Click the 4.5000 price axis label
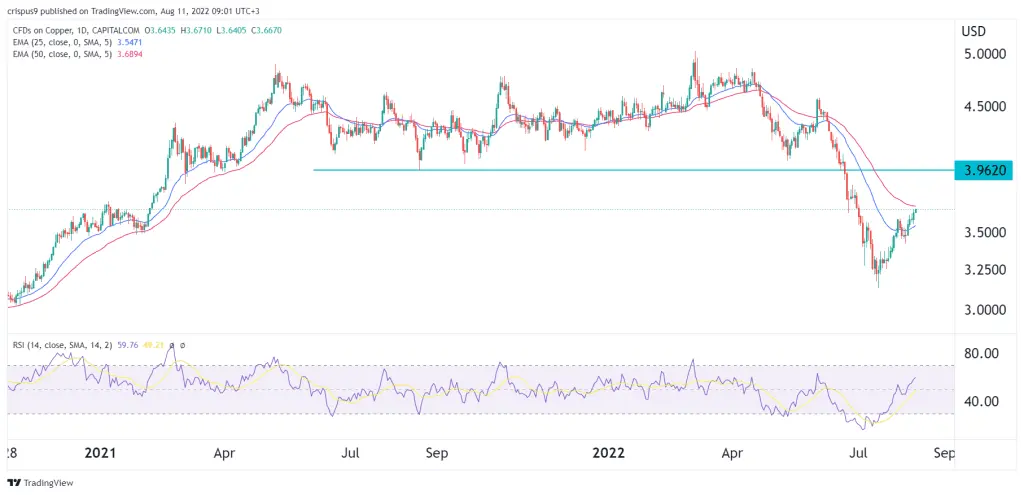The width and height of the screenshot is (1024, 495). (x=987, y=106)
